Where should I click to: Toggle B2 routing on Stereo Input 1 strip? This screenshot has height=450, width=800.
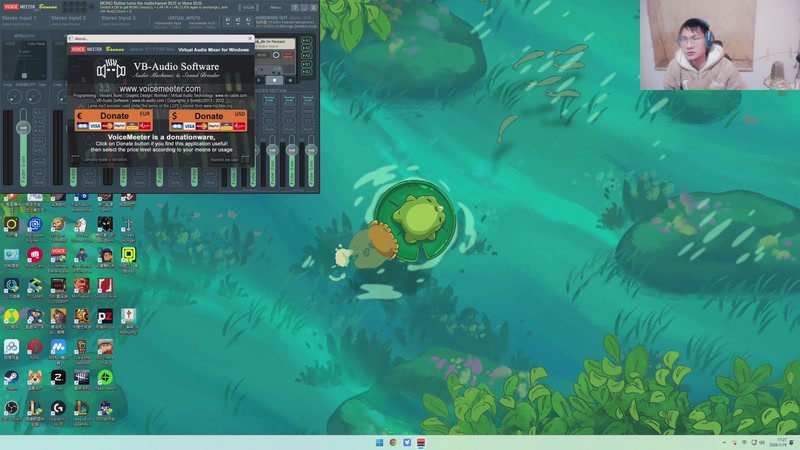pyautogui.click(x=39, y=151)
